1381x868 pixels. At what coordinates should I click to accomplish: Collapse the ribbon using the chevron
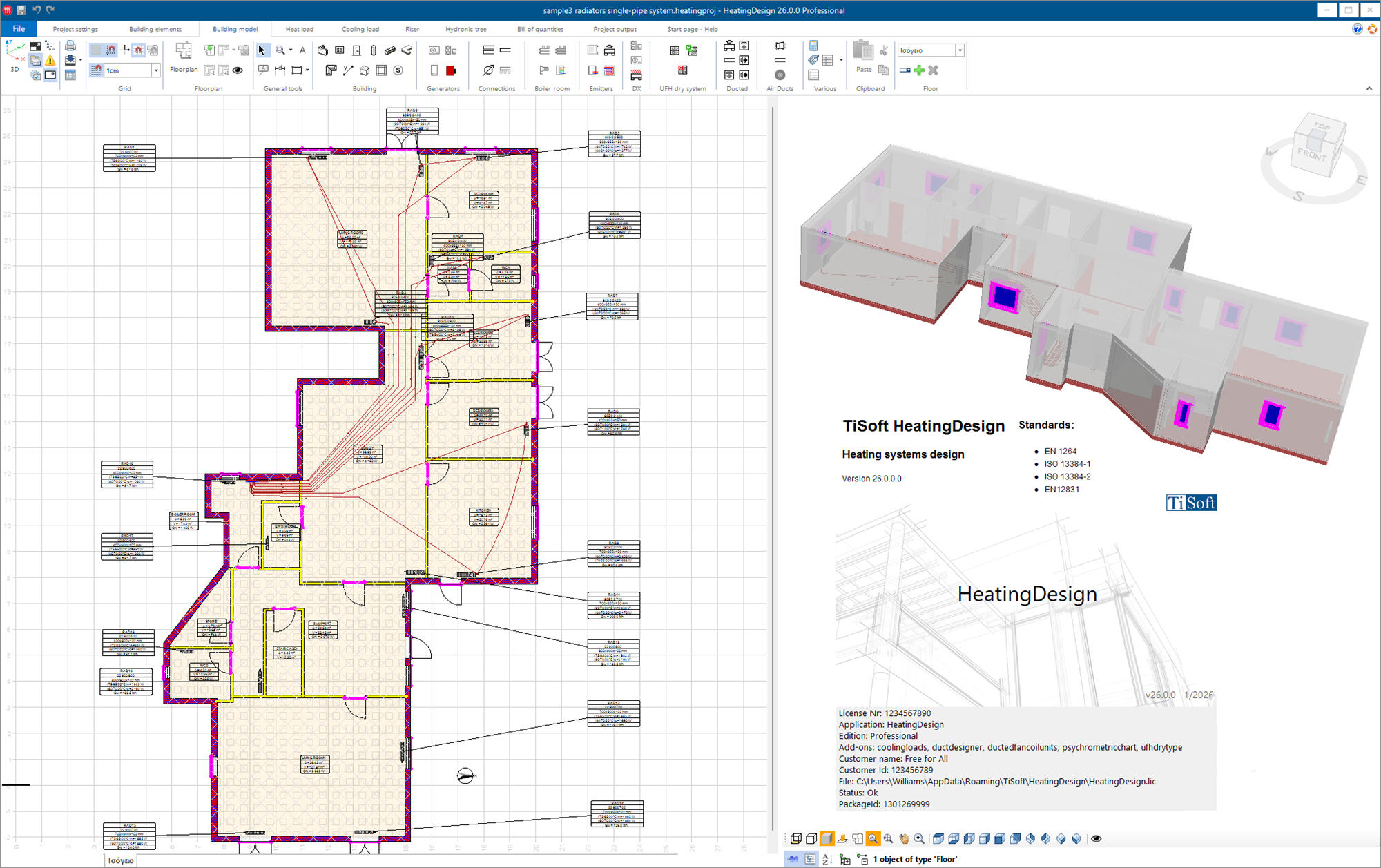click(x=1369, y=88)
